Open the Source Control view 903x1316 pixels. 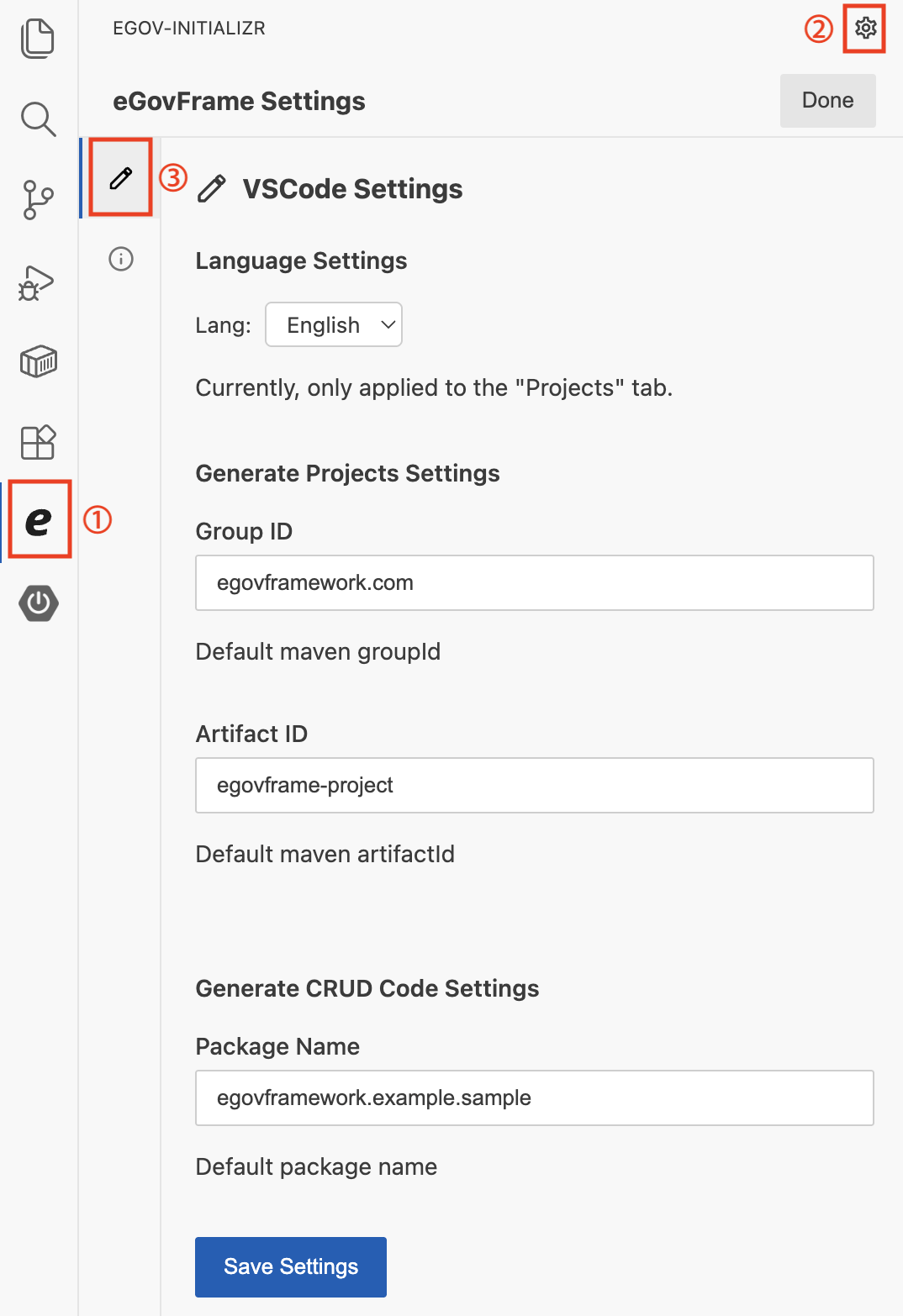point(38,200)
